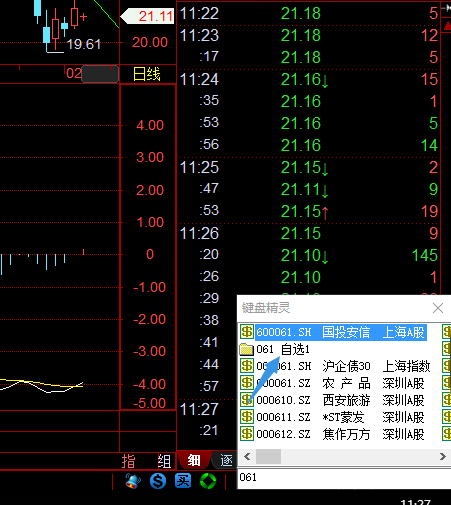Viewport: 451px width, 505px height.
Task: Choose 沪企债30 上海指数 entry
Action: click(x=335, y=366)
